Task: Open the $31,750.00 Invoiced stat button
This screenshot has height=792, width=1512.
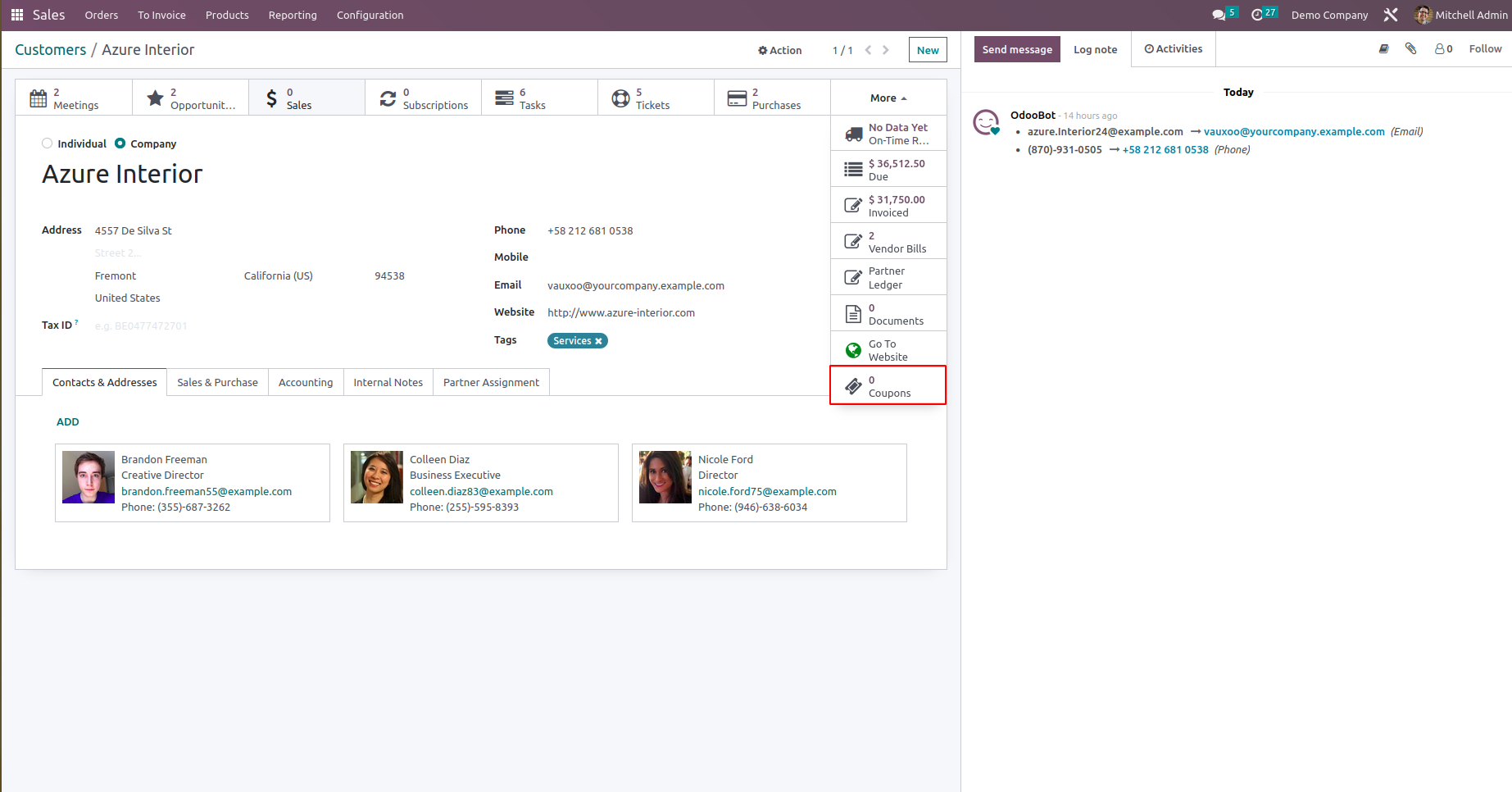Action: click(x=888, y=206)
